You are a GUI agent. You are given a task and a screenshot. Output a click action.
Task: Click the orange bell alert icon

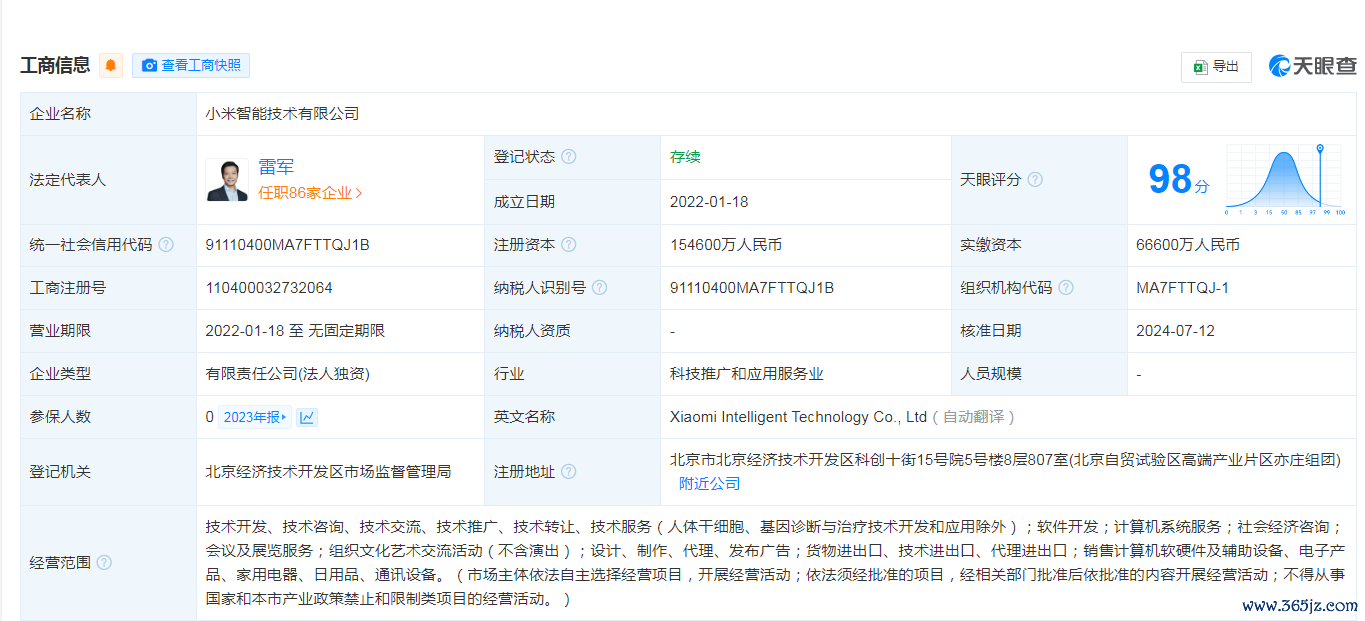pyautogui.click(x=111, y=66)
